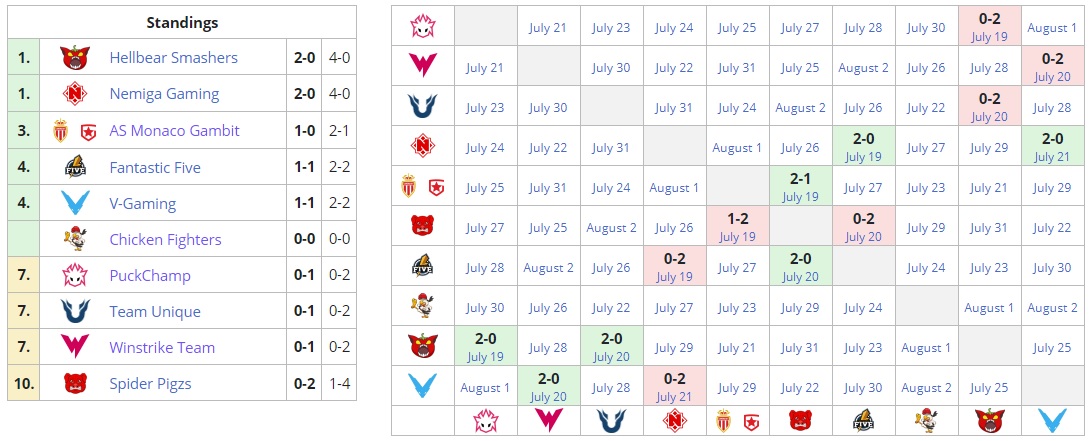Click the Spider Pigzs logo in Standings
Image resolution: width=1092 pixels, height=441 pixels.
click(76, 383)
